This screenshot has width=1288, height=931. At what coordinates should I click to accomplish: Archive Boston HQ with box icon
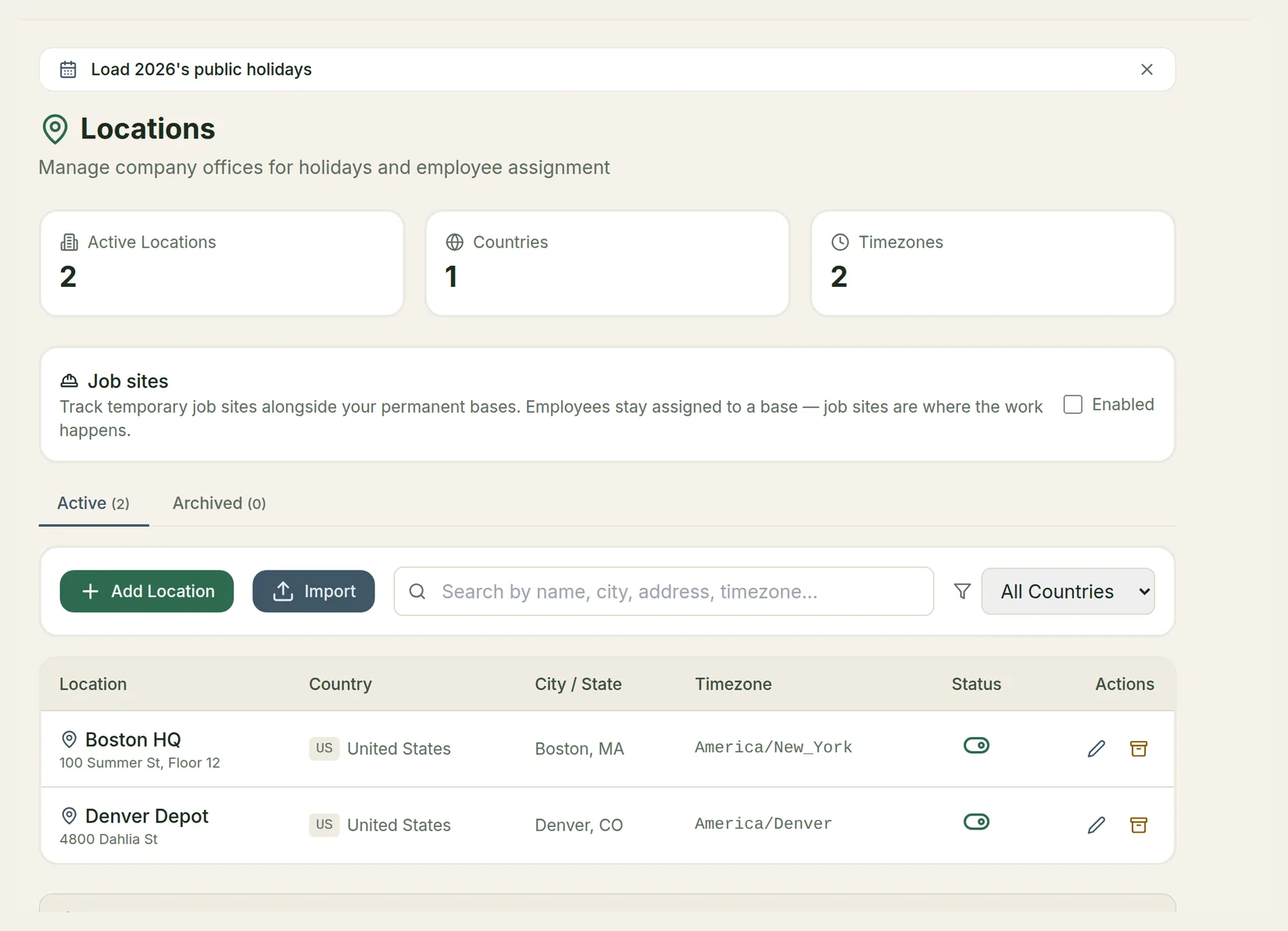point(1139,749)
